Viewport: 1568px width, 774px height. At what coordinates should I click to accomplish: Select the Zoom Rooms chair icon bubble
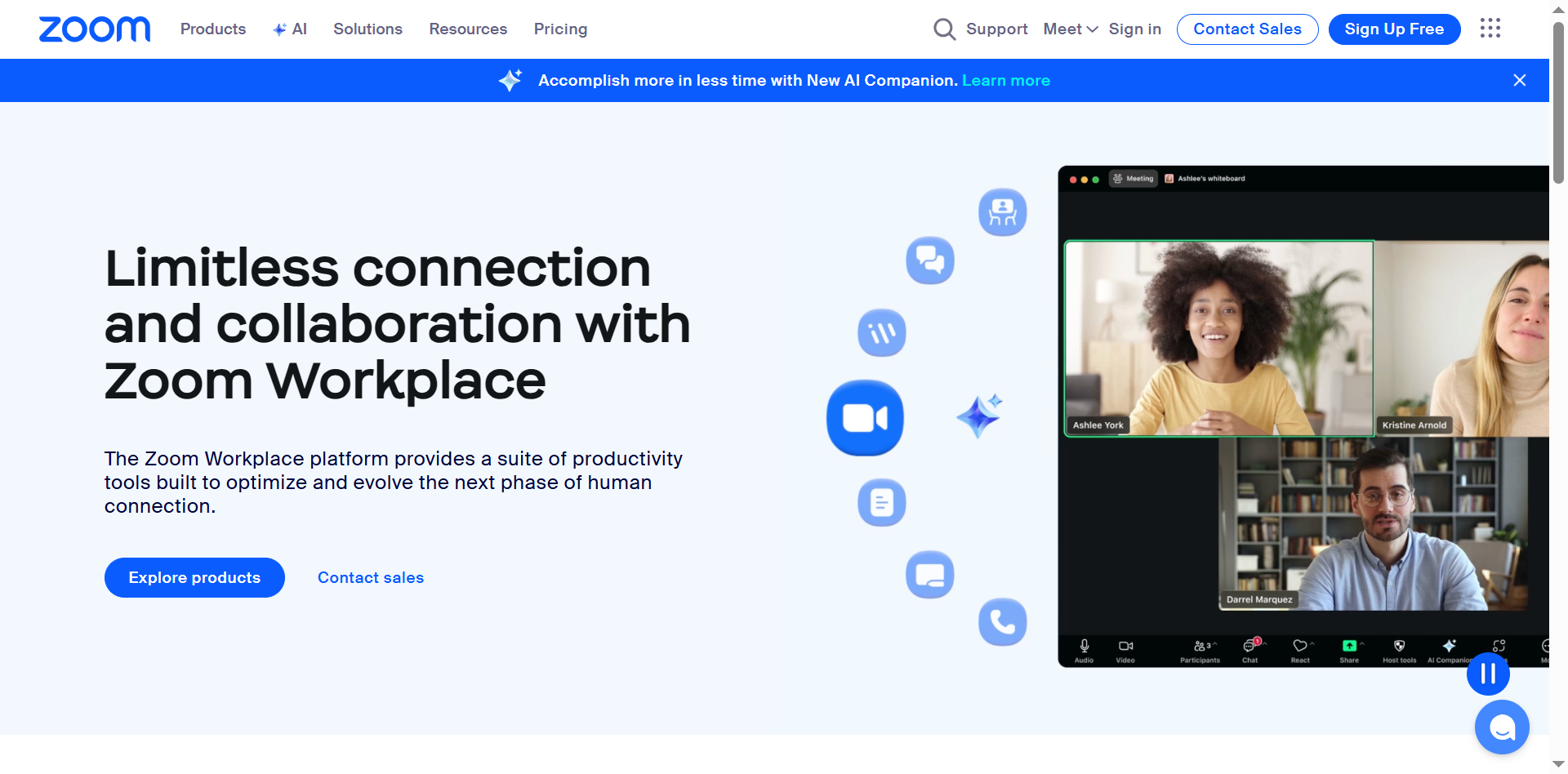click(x=1003, y=212)
